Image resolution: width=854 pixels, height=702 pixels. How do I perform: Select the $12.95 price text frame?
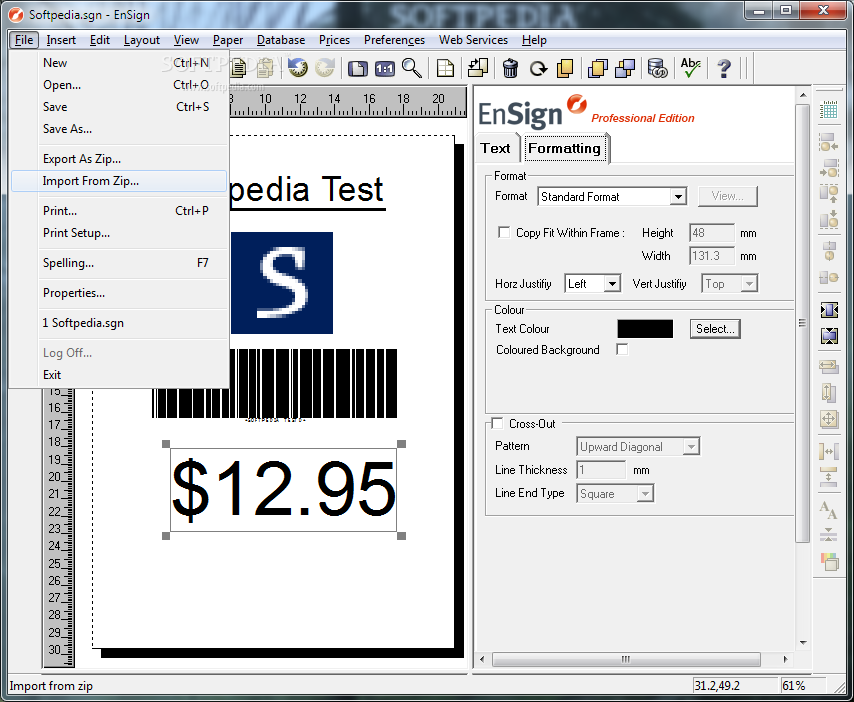point(283,490)
